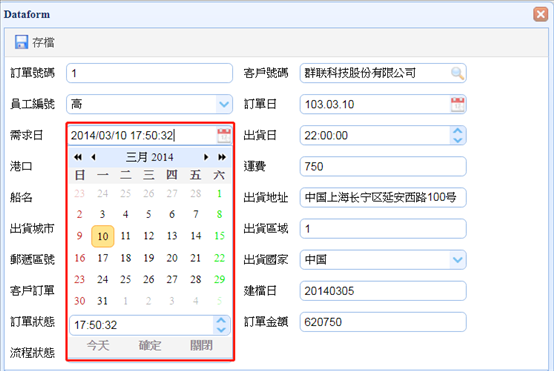Go to next month in calendar
The height and width of the screenshot is (371, 554).
click(x=206, y=157)
